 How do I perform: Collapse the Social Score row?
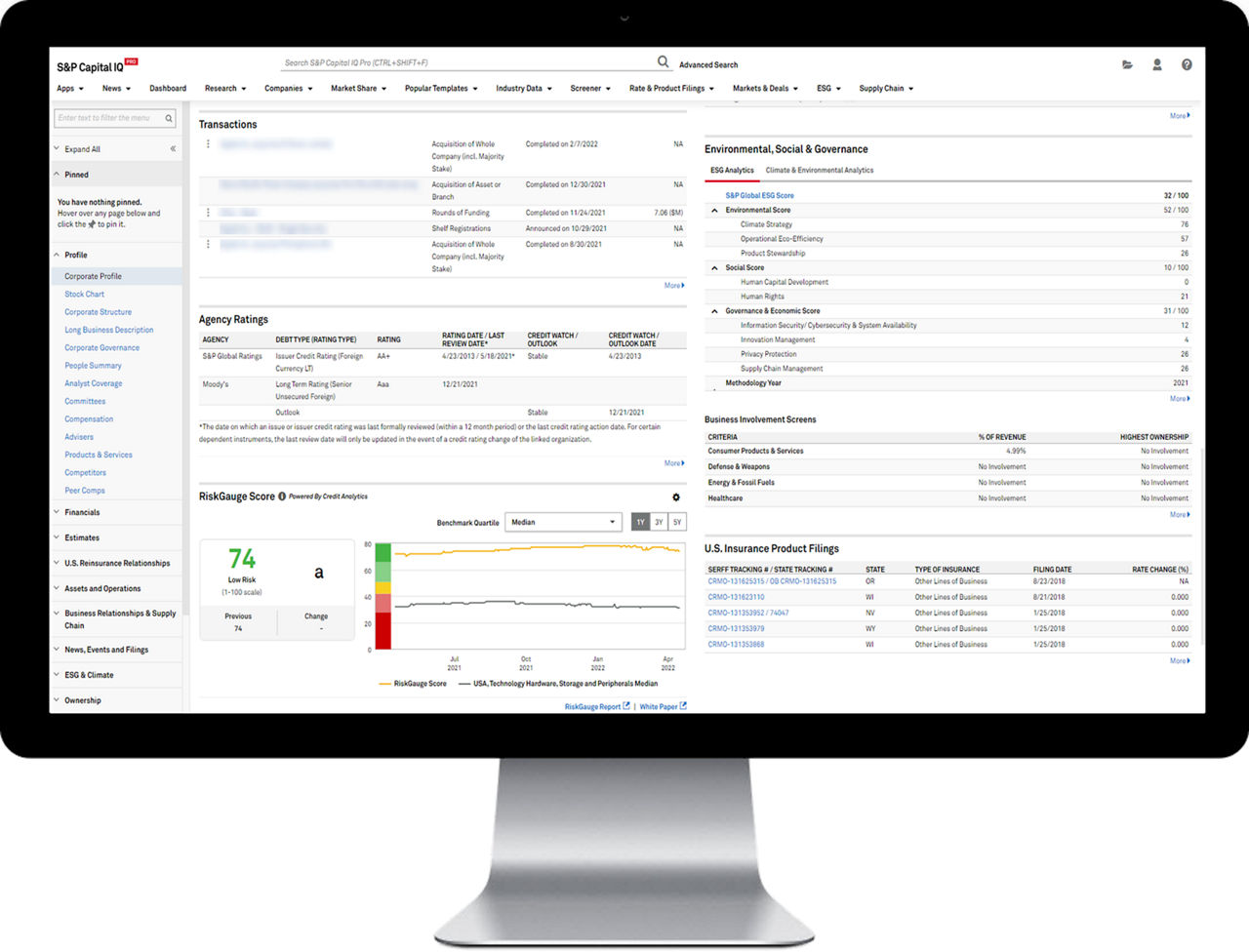click(714, 268)
